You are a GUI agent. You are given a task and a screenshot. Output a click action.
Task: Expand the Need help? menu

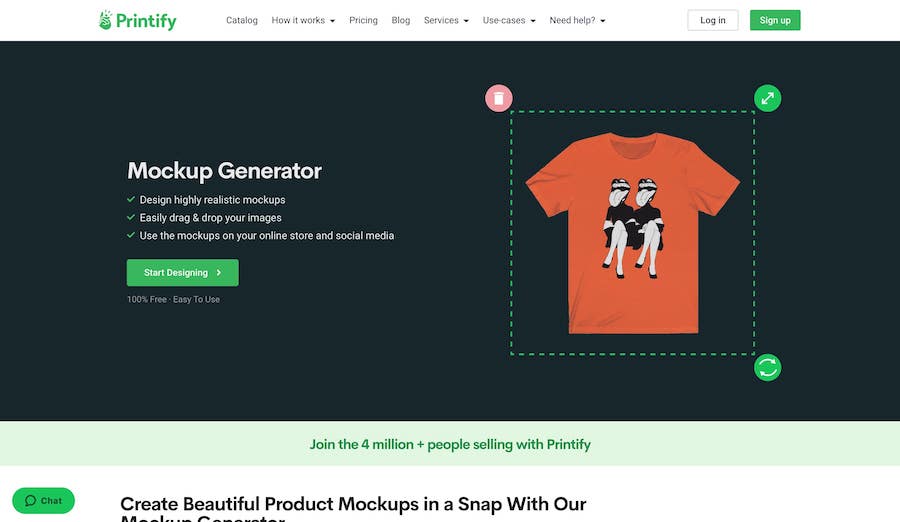click(x=577, y=20)
